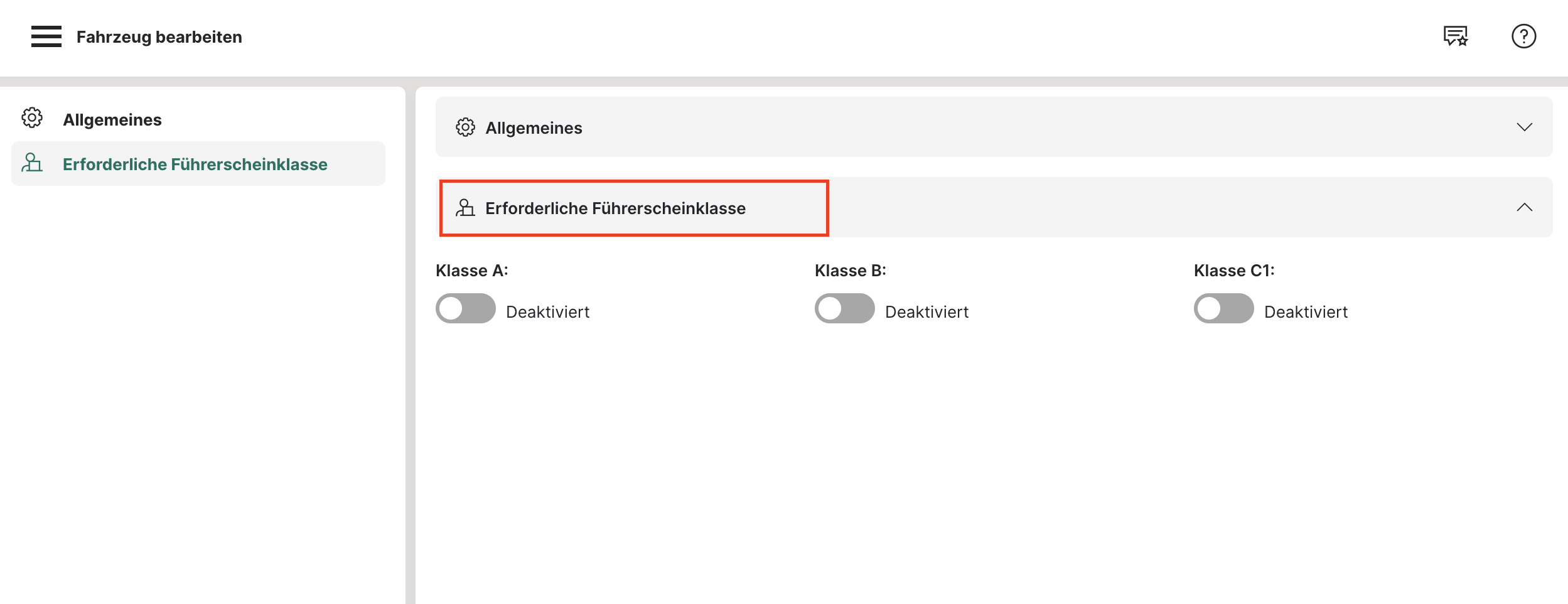Click the person icon in Führerscheinklasse section header

(x=465, y=208)
